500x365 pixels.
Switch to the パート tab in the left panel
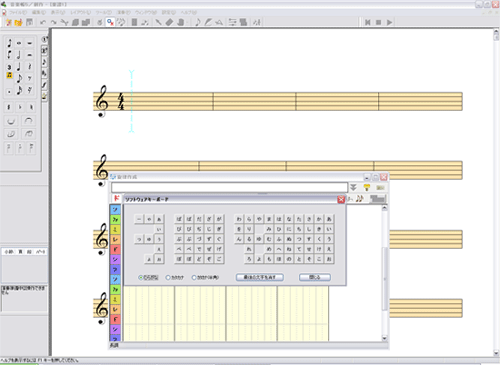pos(40,252)
